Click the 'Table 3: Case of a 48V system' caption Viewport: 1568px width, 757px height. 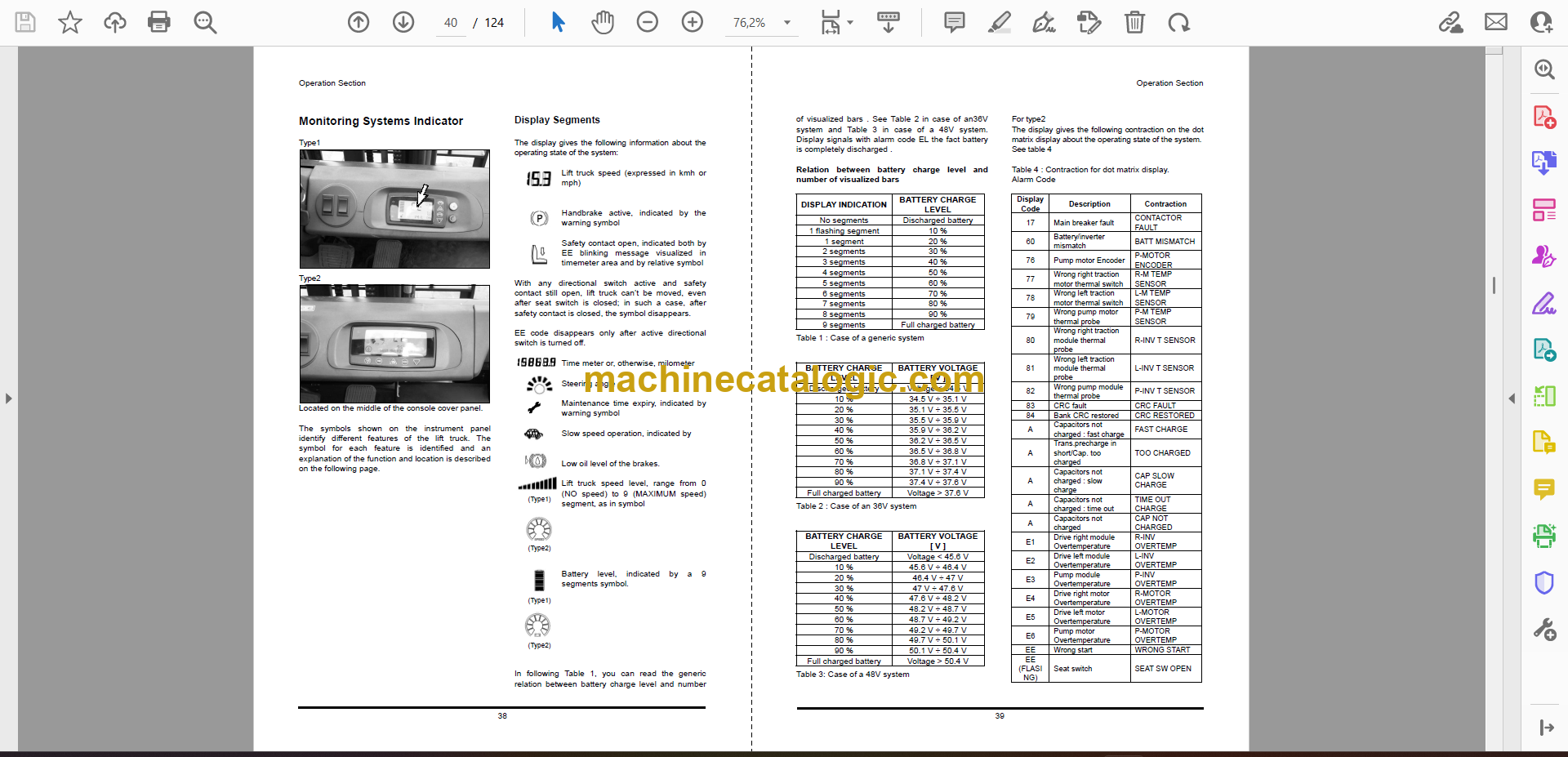[853, 675]
